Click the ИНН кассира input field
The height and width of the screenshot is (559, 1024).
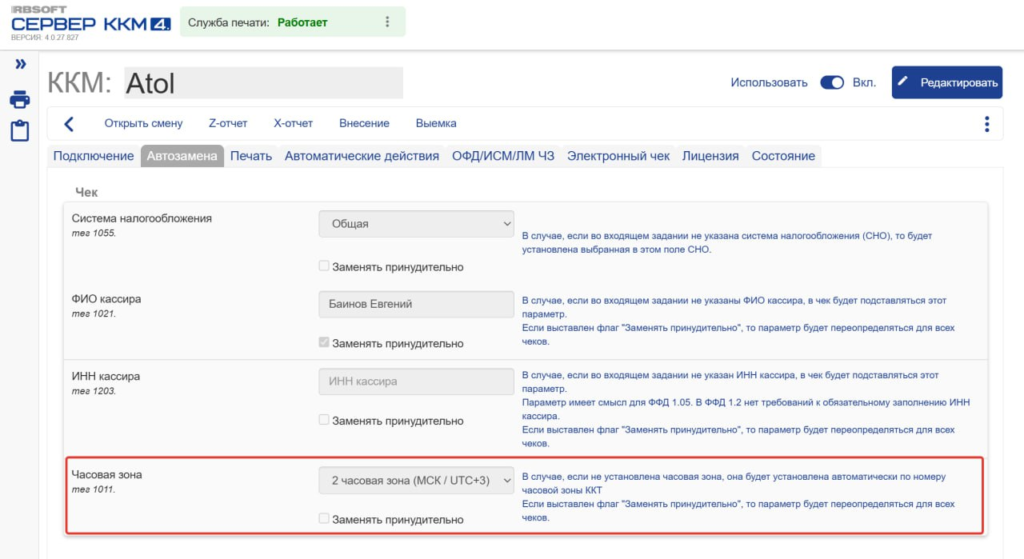[416, 381]
